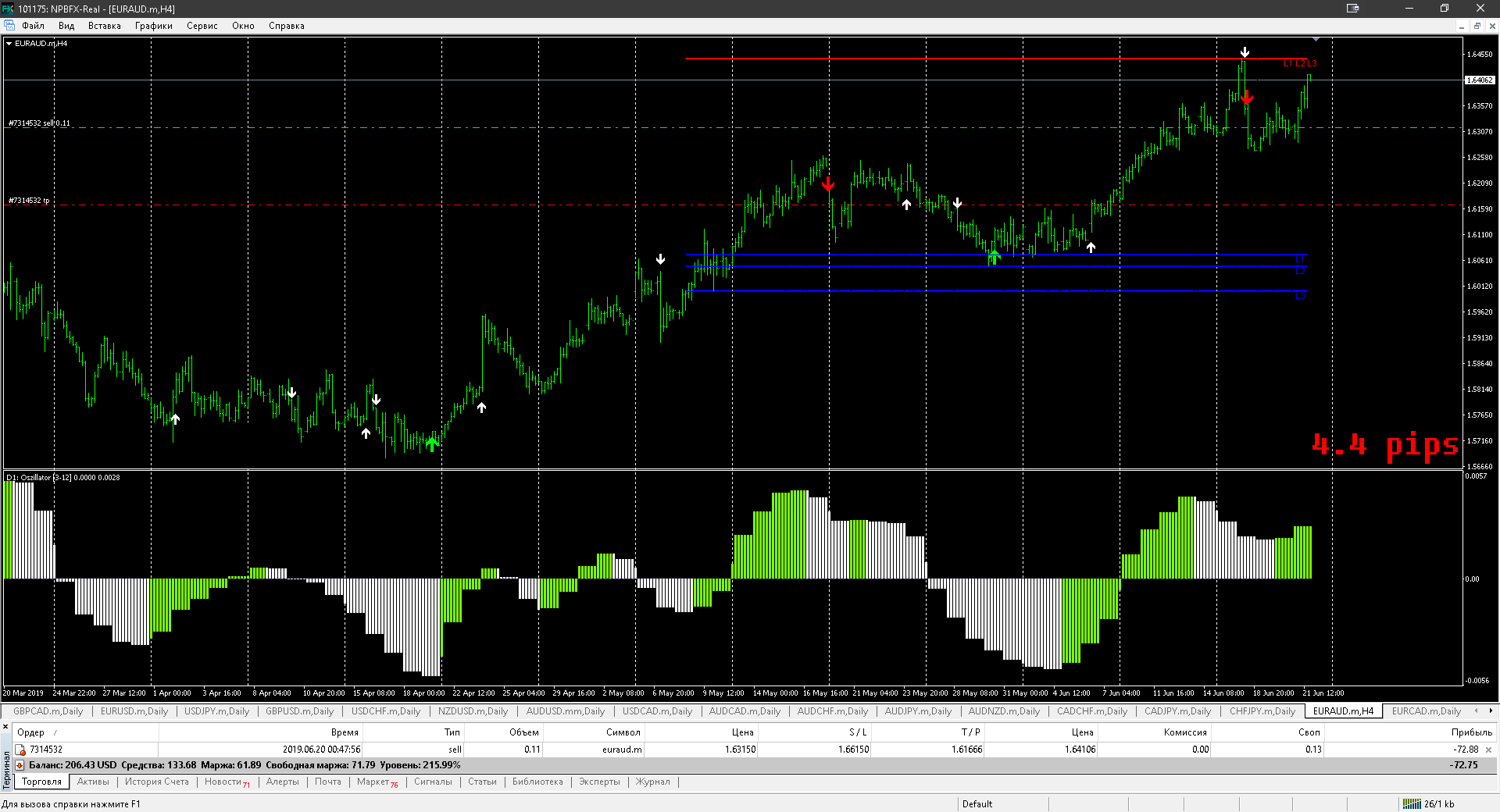
Task: Click the chart shift triangle marker at the chart top
Action: (x=1316, y=39)
